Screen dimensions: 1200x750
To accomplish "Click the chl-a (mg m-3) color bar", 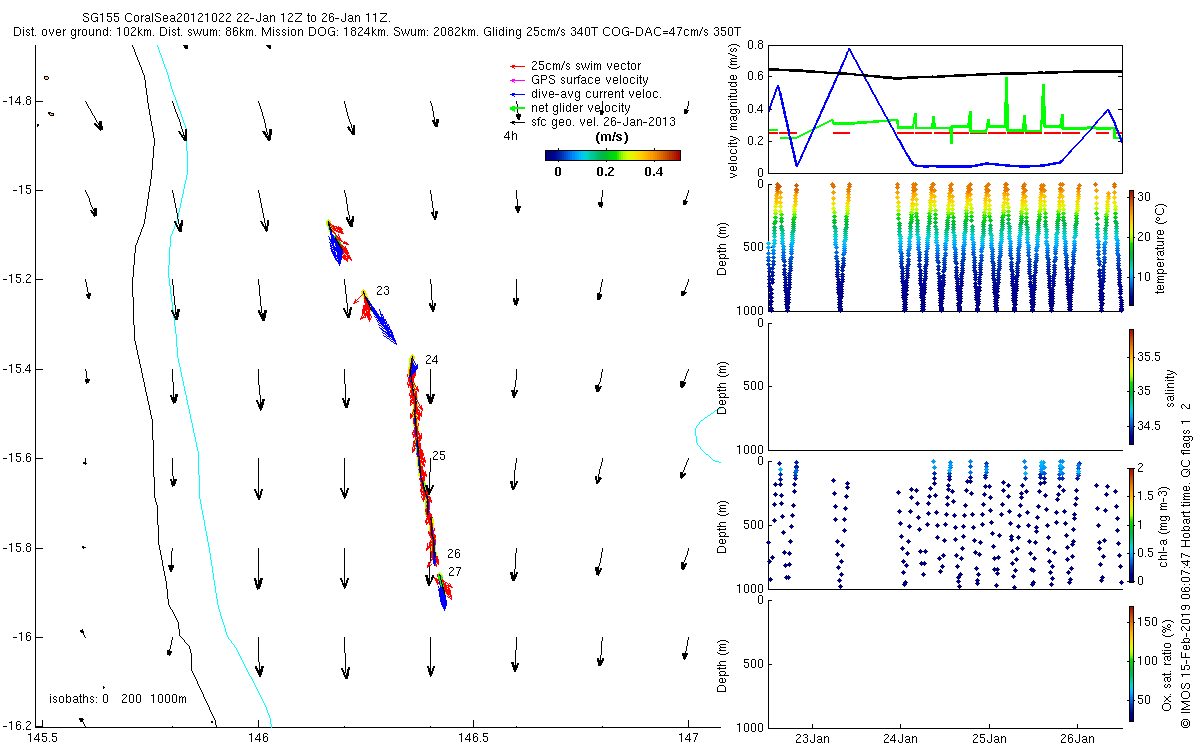I will 1131,524.
